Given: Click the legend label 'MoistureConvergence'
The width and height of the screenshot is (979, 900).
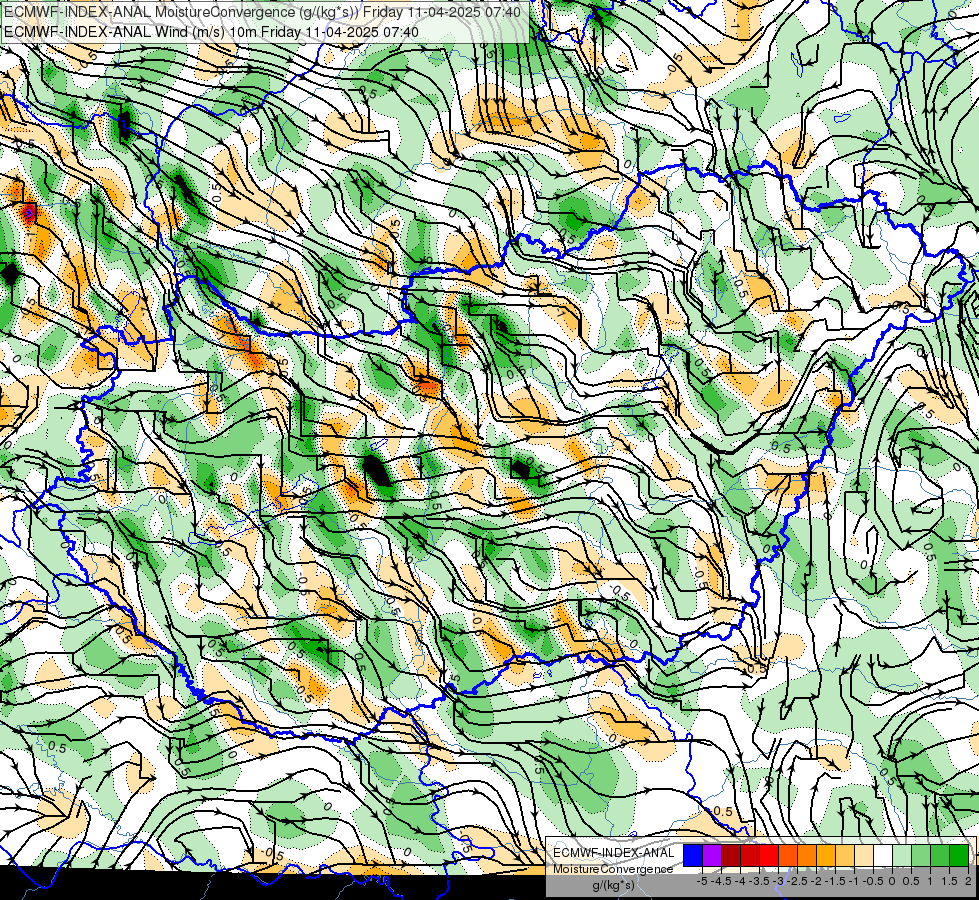Looking at the screenshot, I should click(x=613, y=869).
